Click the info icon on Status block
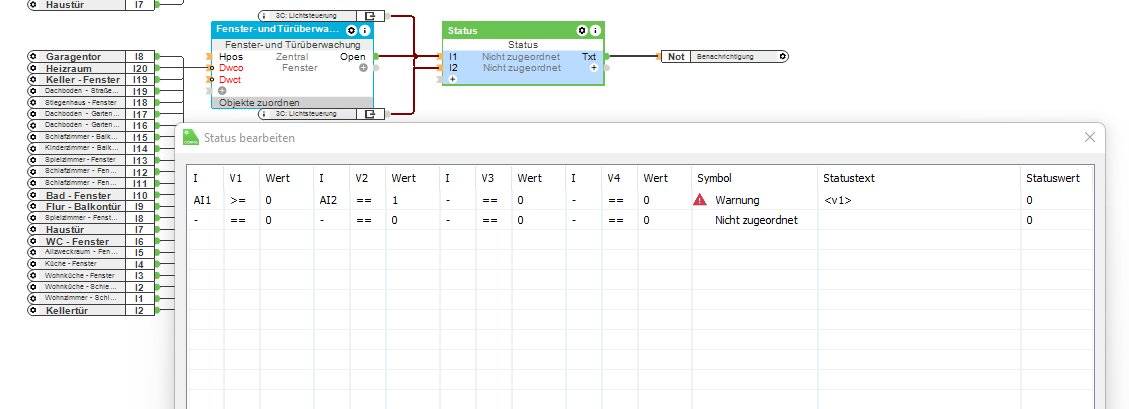The height and width of the screenshot is (409, 1129). pos(595,31)
